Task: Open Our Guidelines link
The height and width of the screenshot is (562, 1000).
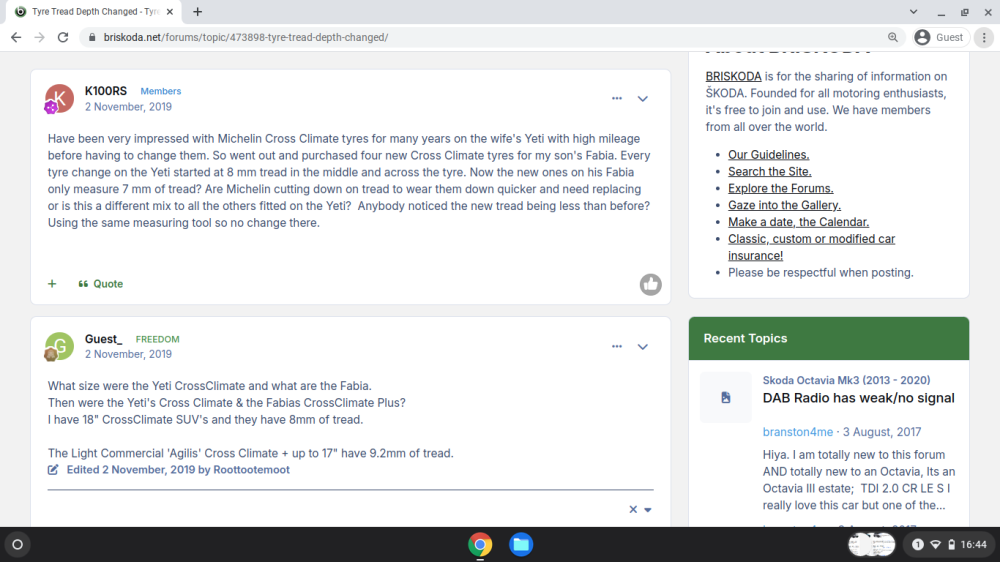Action: coord(768,154)
